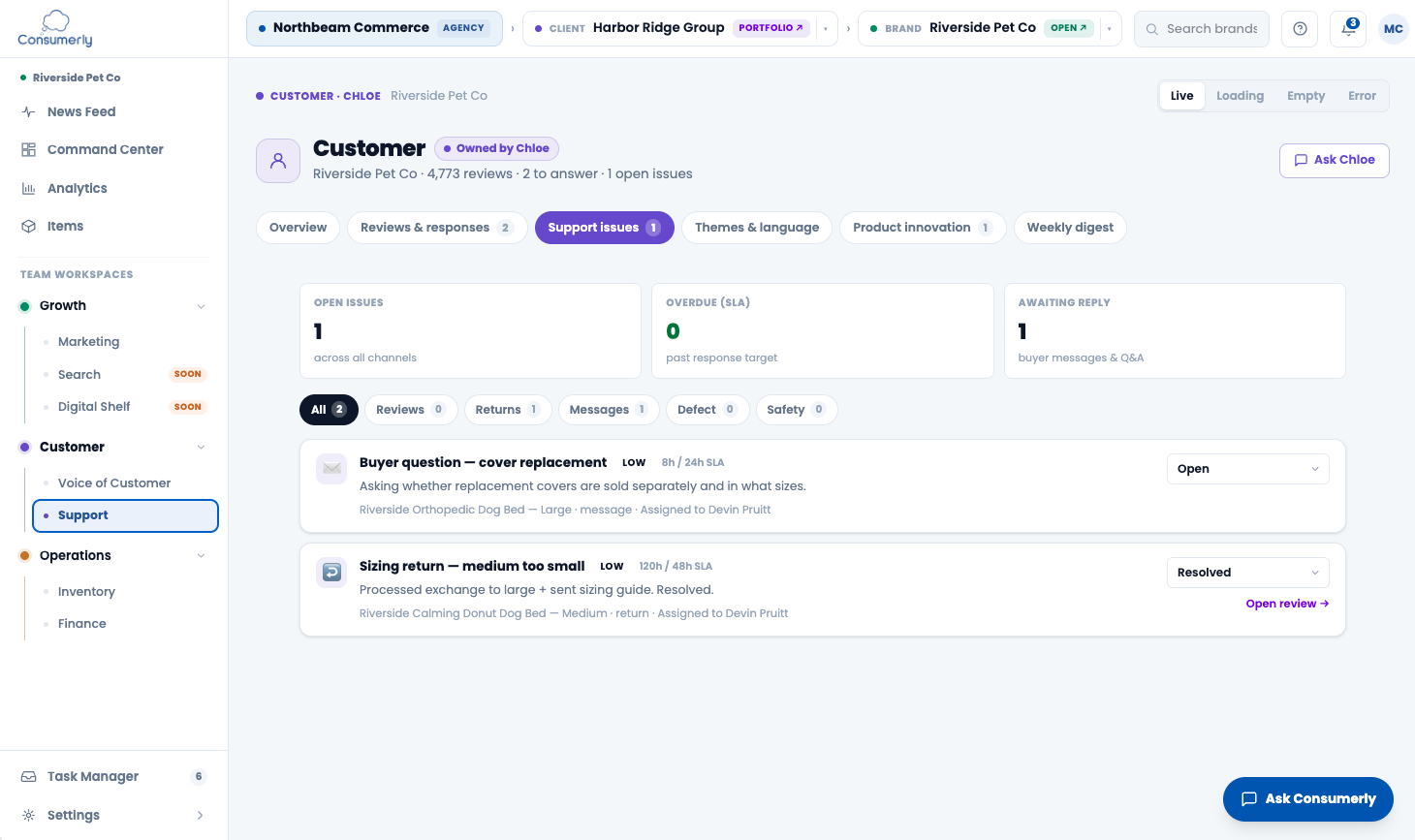Switch to Reviews & responses tab

point(437,228)
